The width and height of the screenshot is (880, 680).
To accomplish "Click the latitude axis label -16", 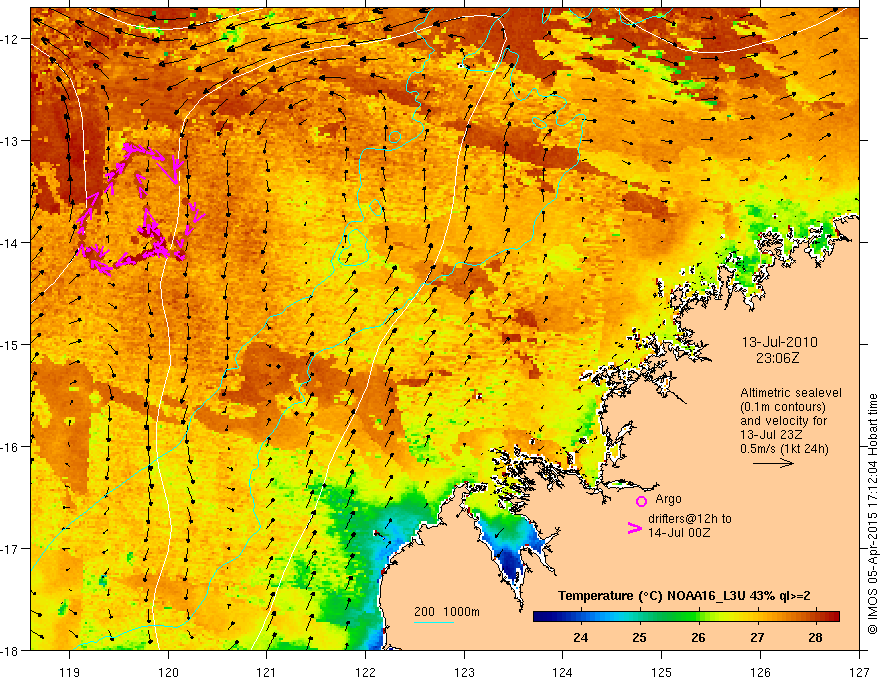I will click(x=10, y=447).
